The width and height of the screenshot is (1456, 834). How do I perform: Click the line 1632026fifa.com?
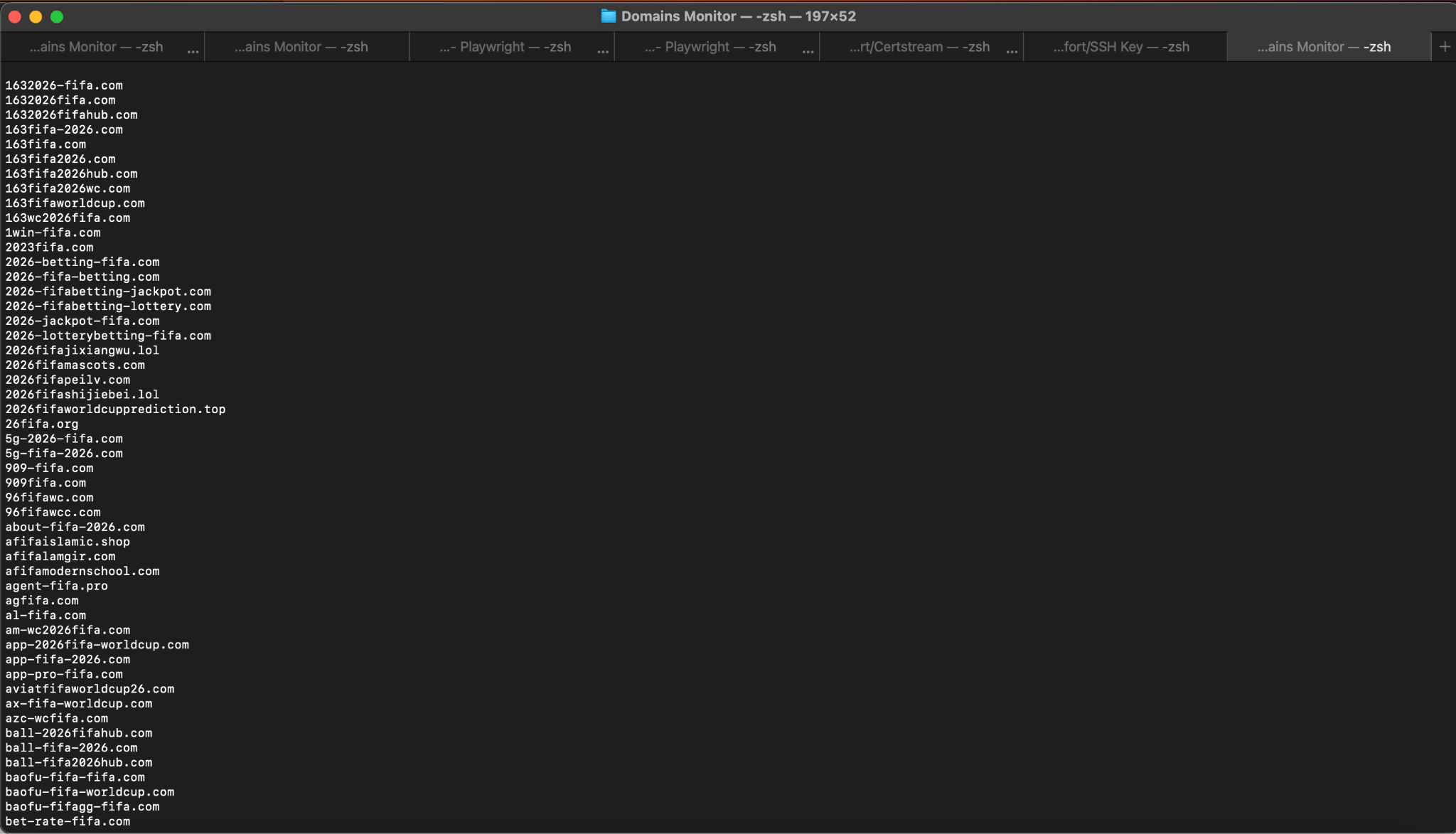click(60, 100)
